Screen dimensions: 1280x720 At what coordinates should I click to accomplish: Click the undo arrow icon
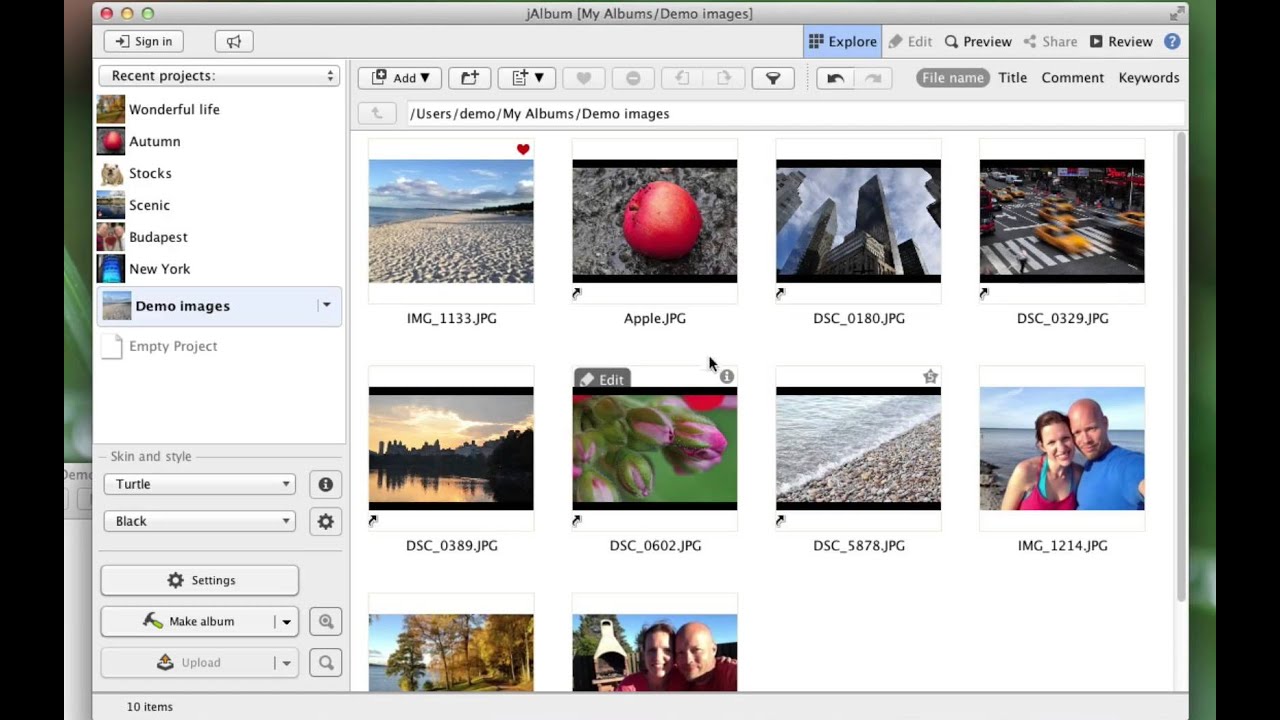pyautogui.click(x=835, y=78)
